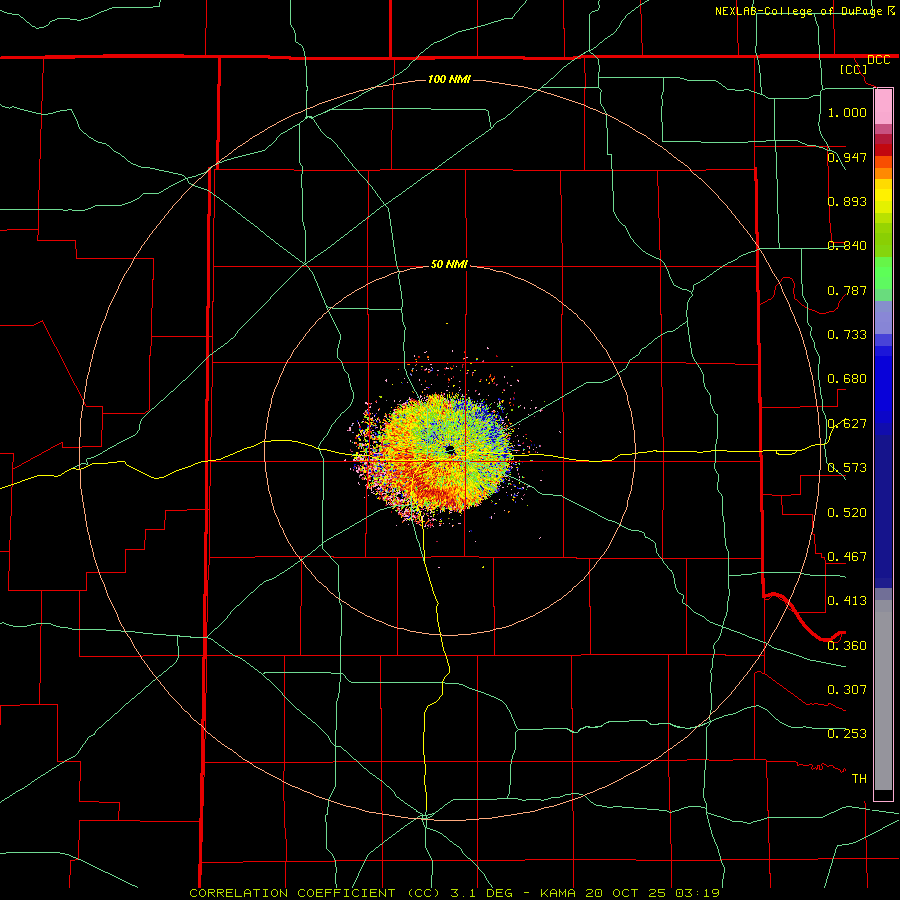The height and width of the screenshot is (900, 900).
Task: Pick the pink top segment of the color bar
Action: click(883, 107)
